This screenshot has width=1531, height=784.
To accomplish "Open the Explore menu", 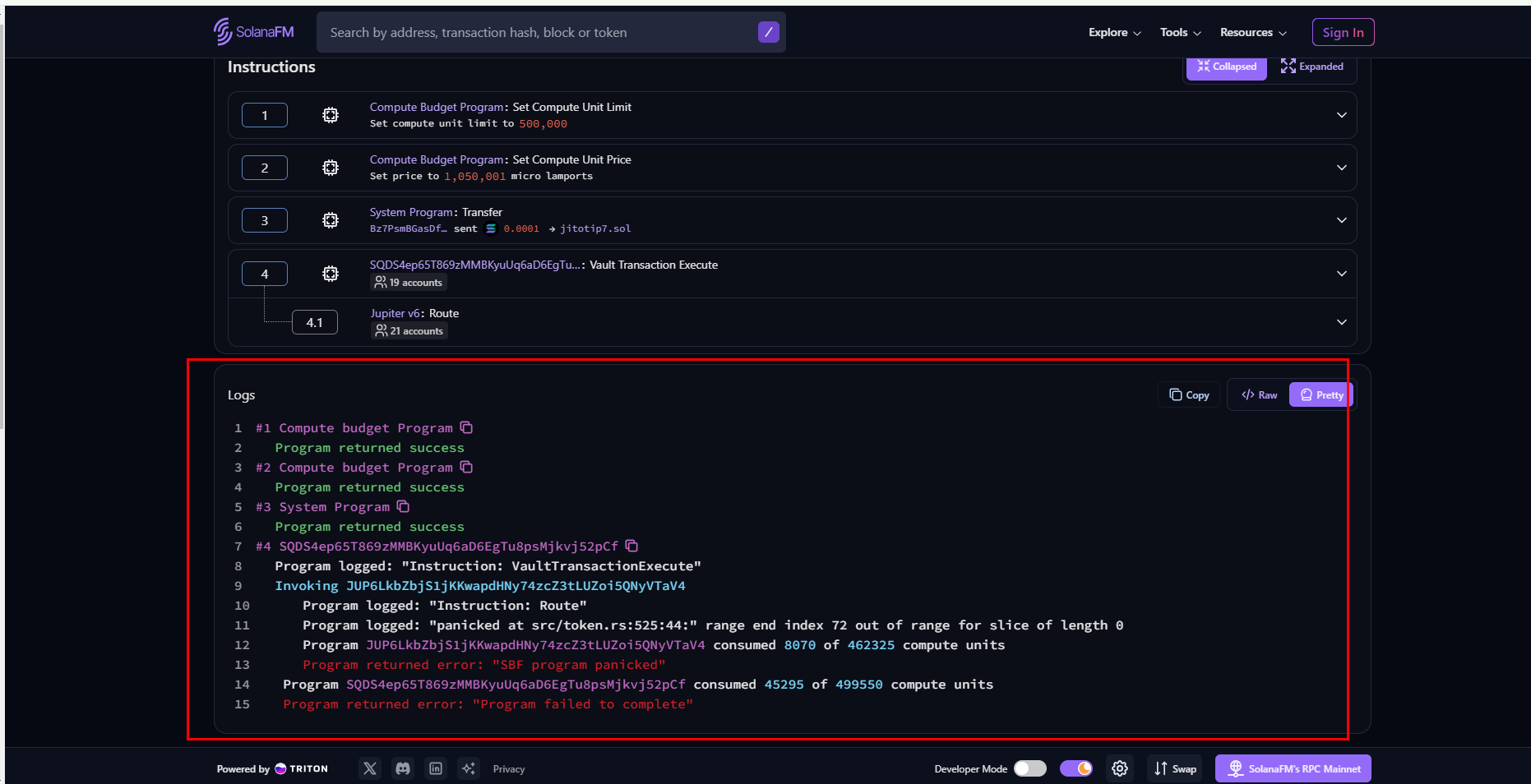I will [x=1114, y=33].
